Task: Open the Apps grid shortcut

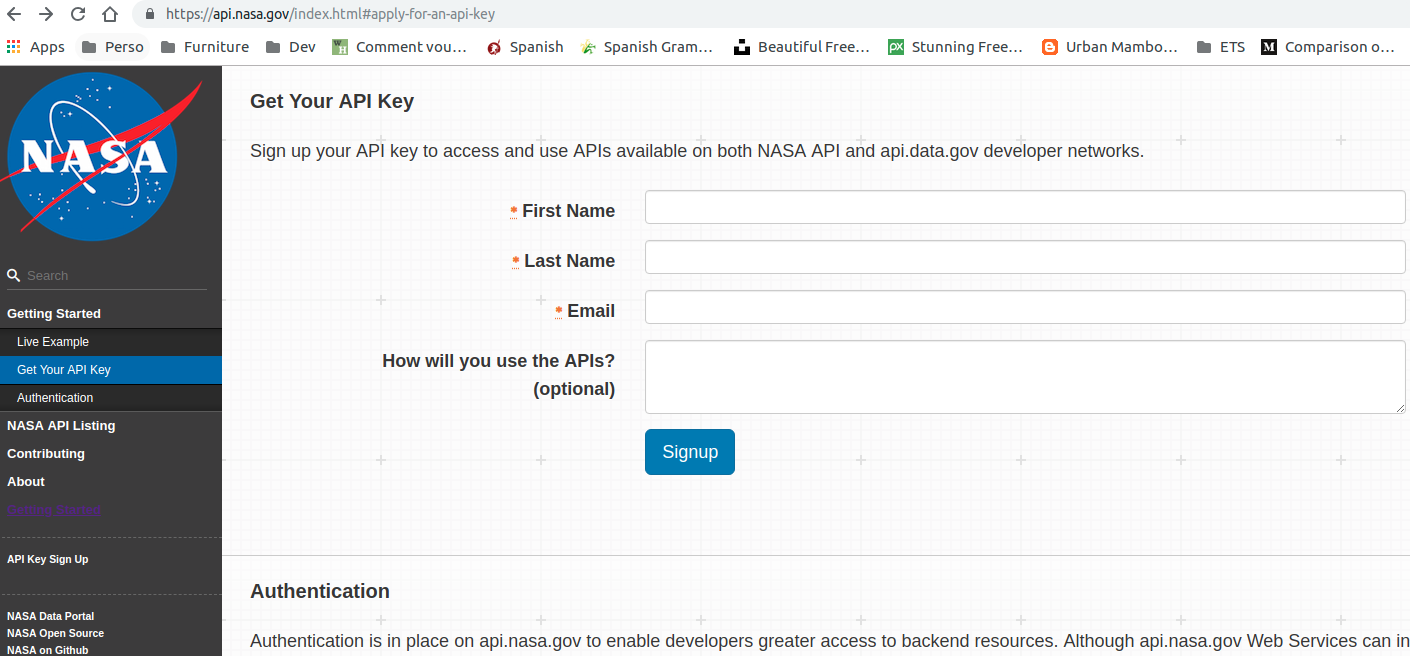Action: point(36,47)
